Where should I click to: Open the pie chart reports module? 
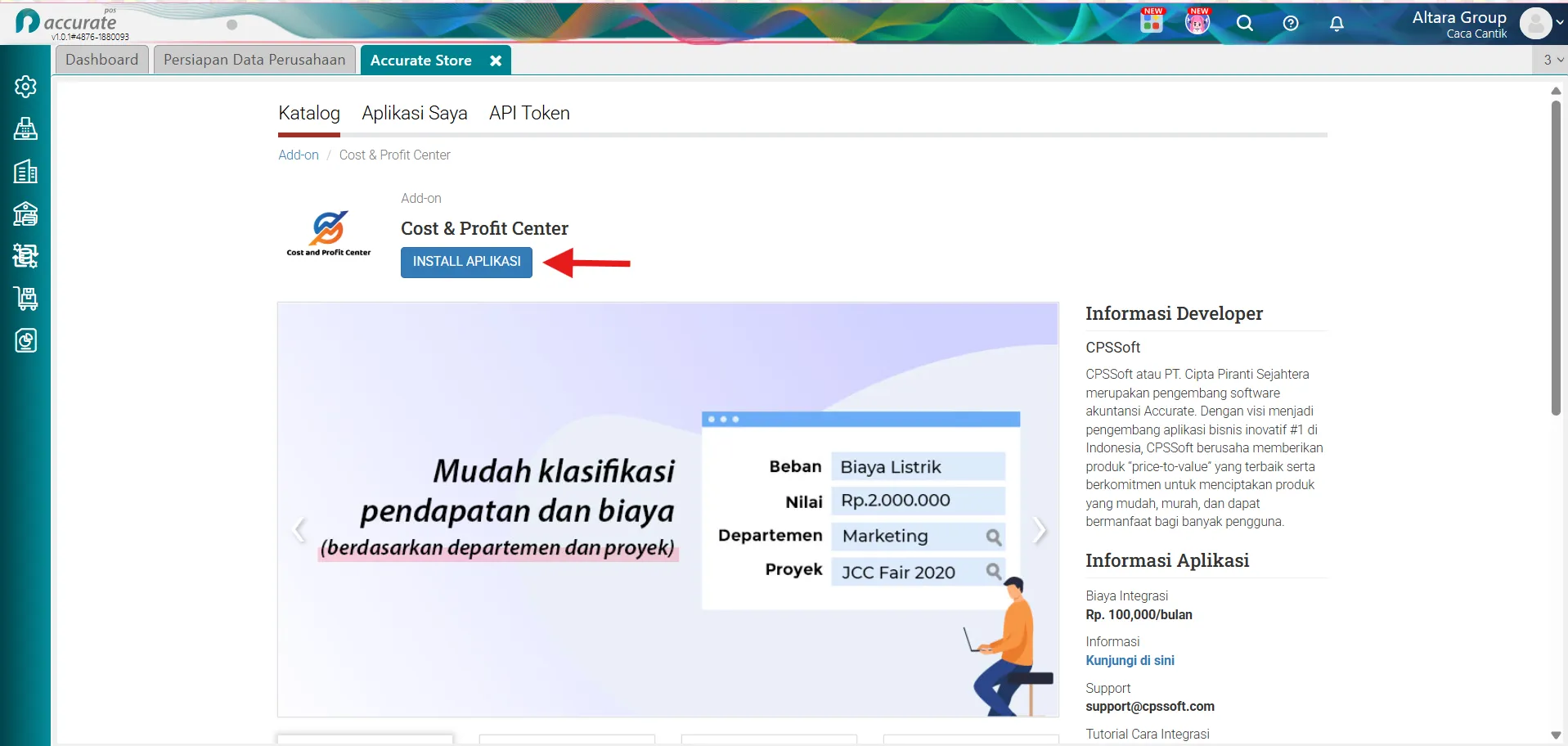pos(25,341)
